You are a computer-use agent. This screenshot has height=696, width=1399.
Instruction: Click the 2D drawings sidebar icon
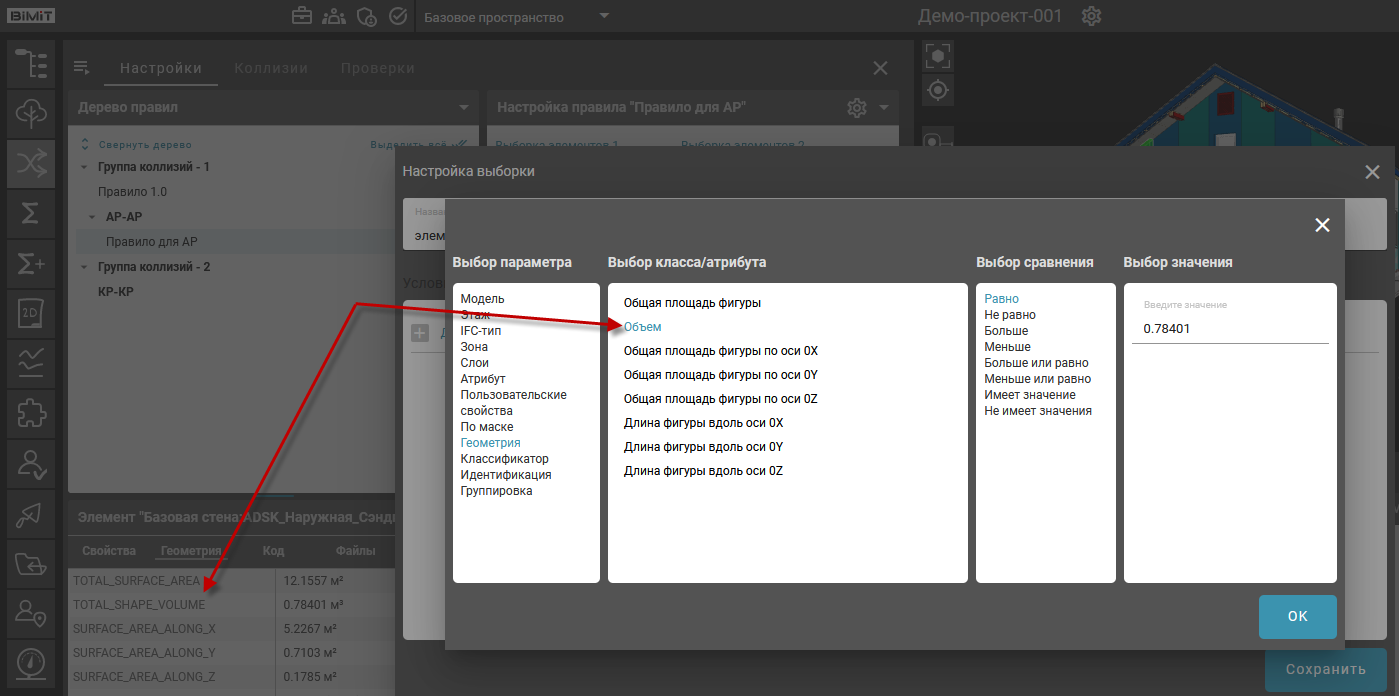pos(31,314)
